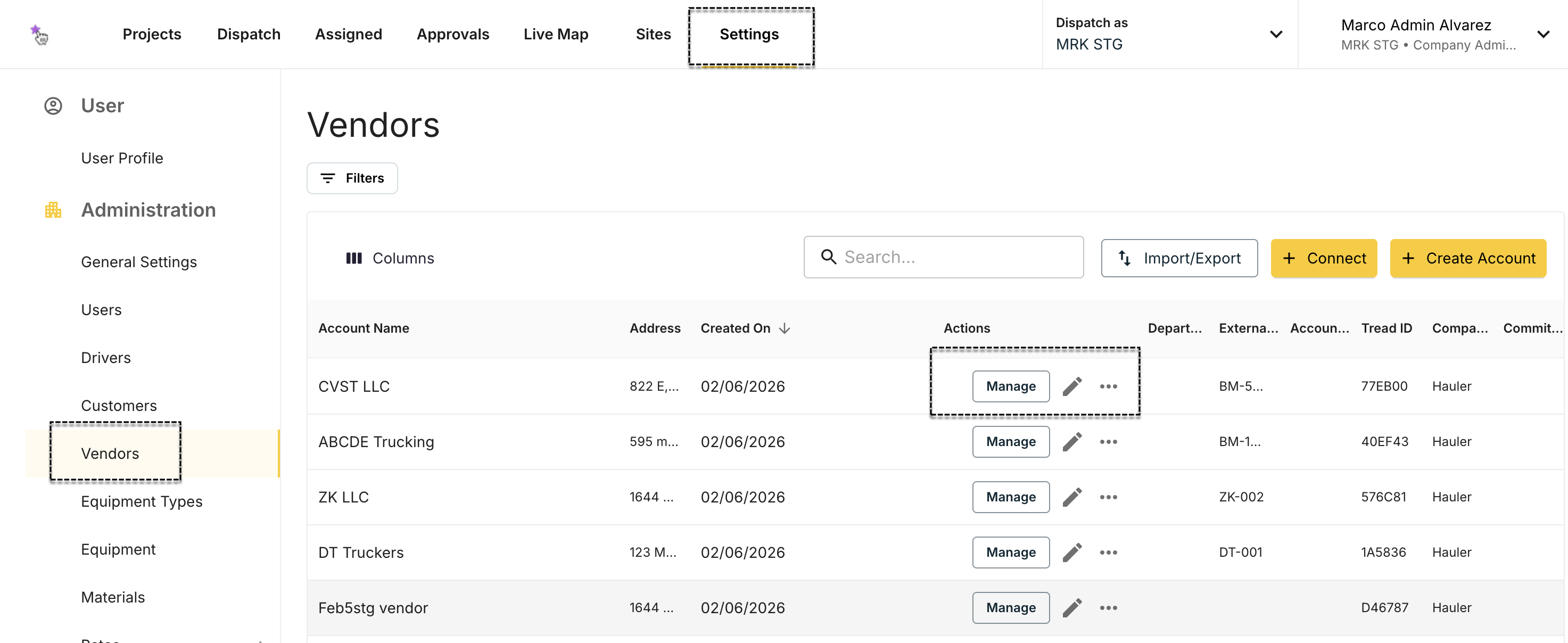The width and height of the screenshot is (1568, 643).
Task: Click the Import/Export arrows icon
Action: click(x=1124, y=258)
